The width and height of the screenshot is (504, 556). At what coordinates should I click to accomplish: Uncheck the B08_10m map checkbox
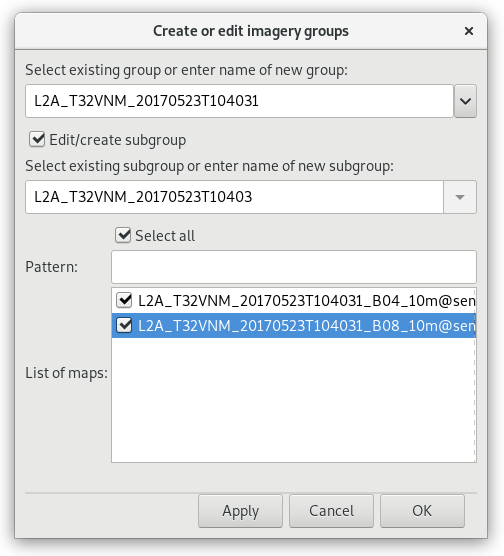[124, 325]
